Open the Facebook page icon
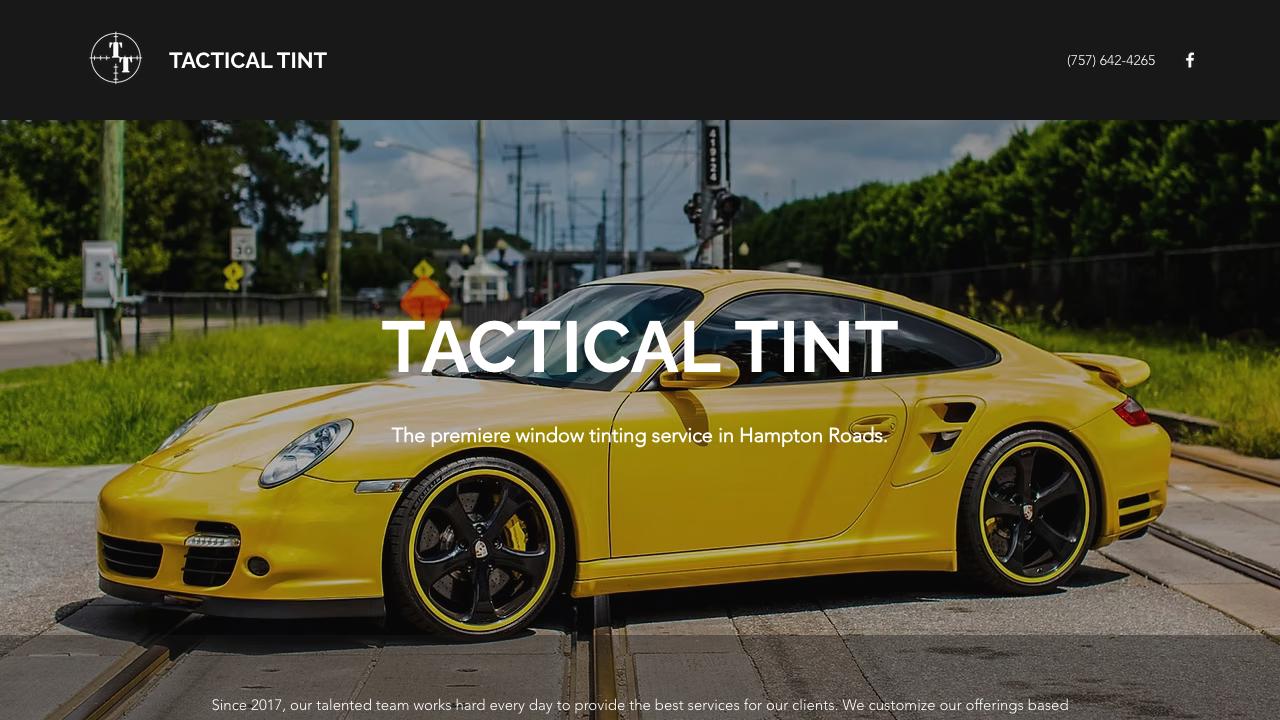Image resolution: width=1280 pixels, height=720 pixels. pyautogui.click(x=1190, y=60)
